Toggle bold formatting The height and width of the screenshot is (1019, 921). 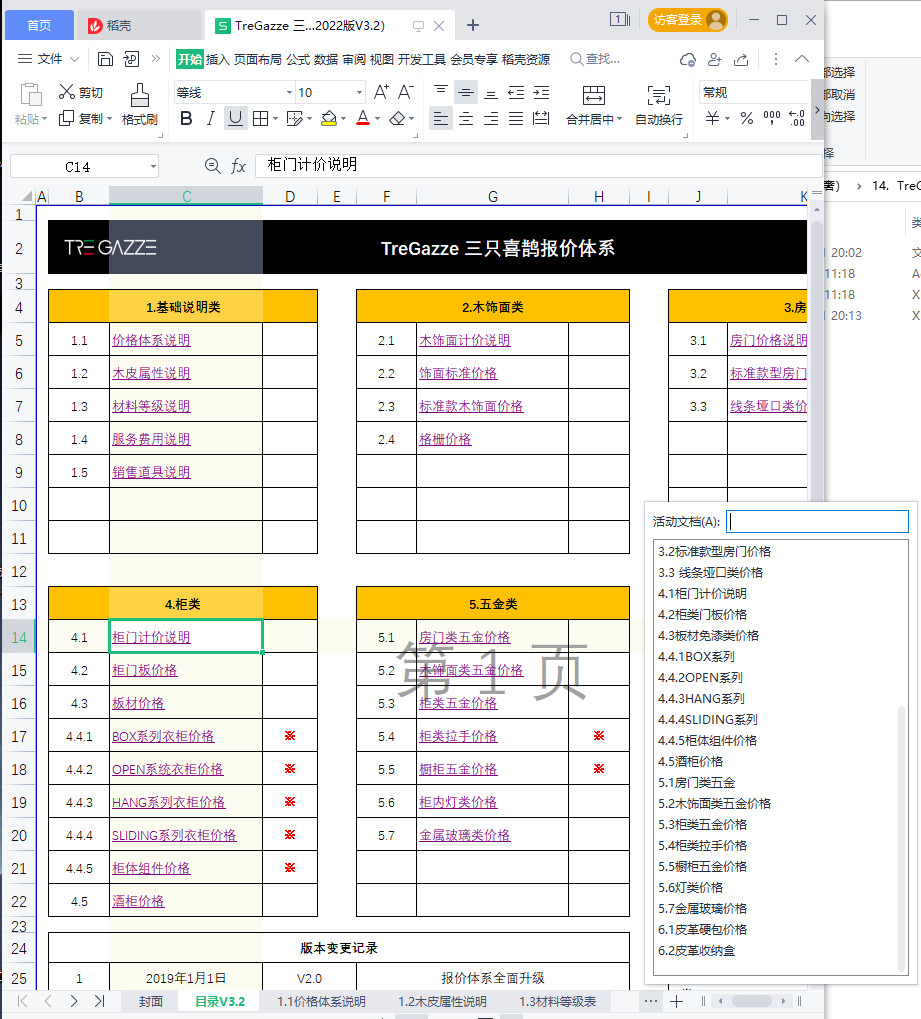click(x=186, y=118)
